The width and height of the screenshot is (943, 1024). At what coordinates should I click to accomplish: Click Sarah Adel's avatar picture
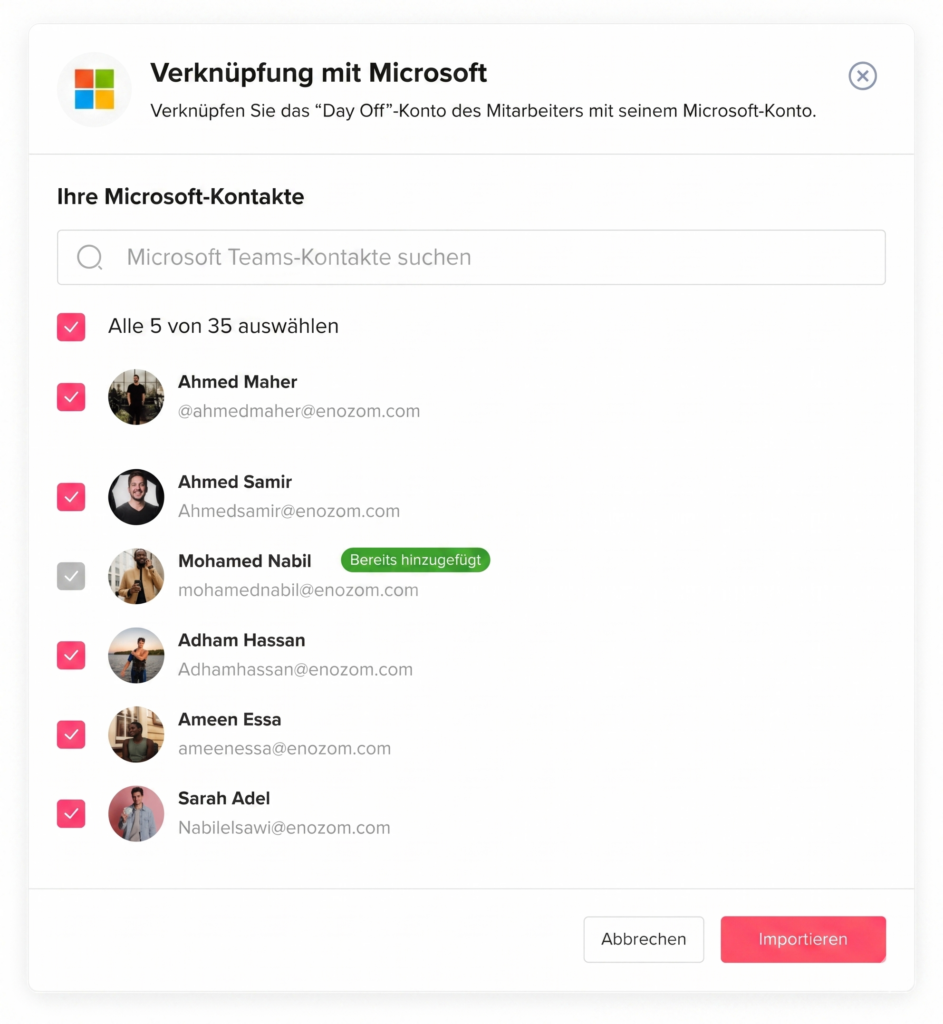[136, 813]
